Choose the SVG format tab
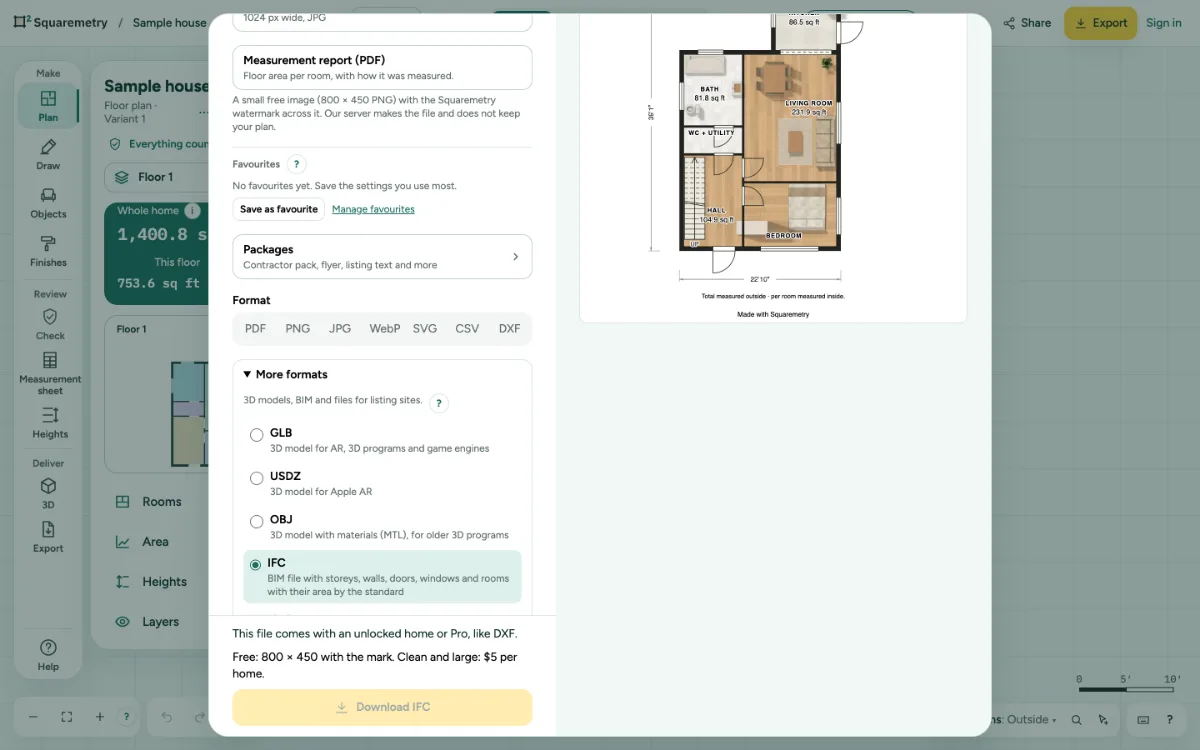 pos(425,329)
